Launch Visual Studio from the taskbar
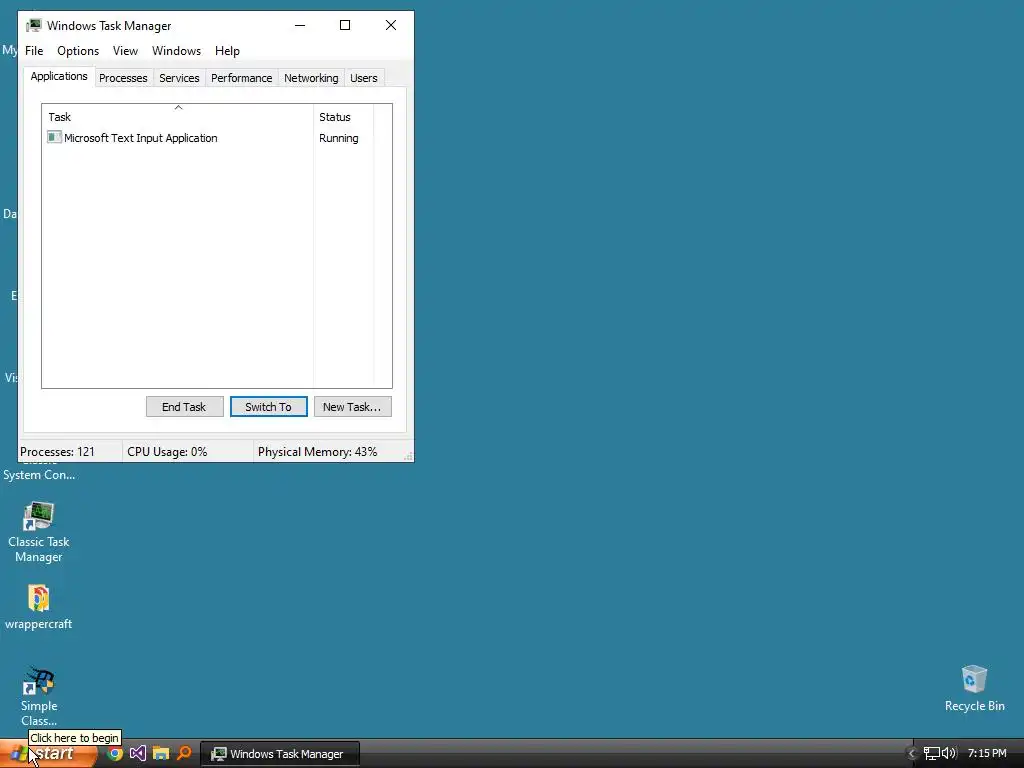The image size is (1024, 768). 138,754
